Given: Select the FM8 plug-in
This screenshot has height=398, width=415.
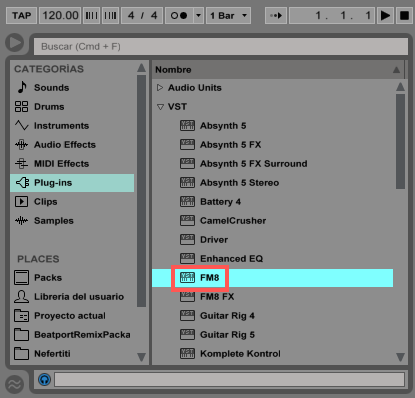Looking at the screenshot, I should 273,278.
